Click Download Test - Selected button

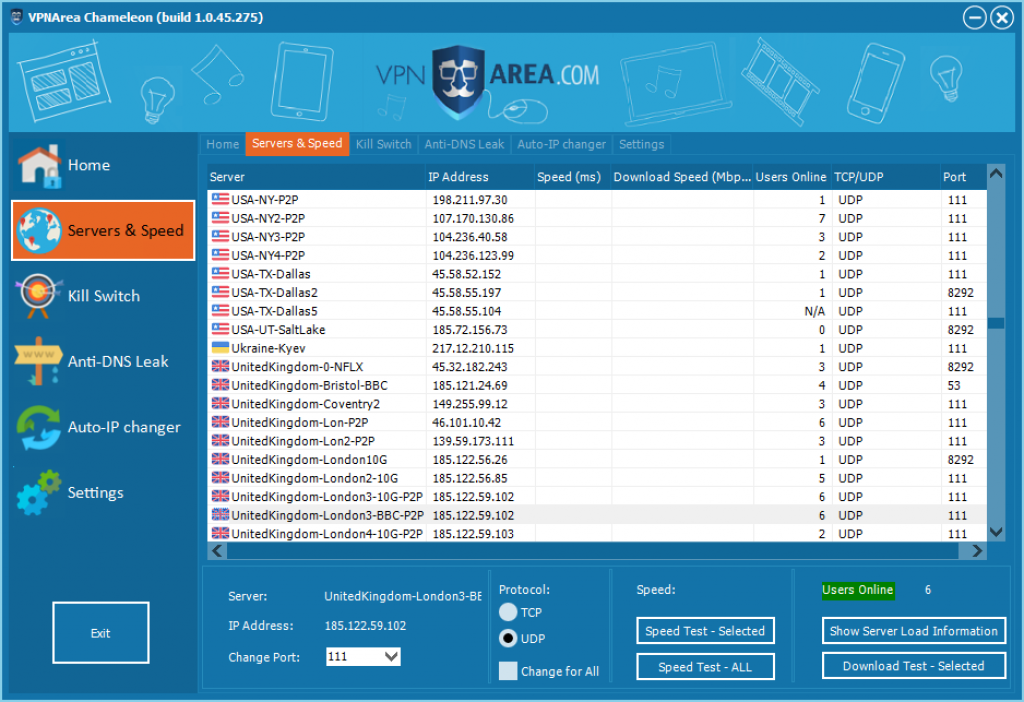[x=914, y=666]
